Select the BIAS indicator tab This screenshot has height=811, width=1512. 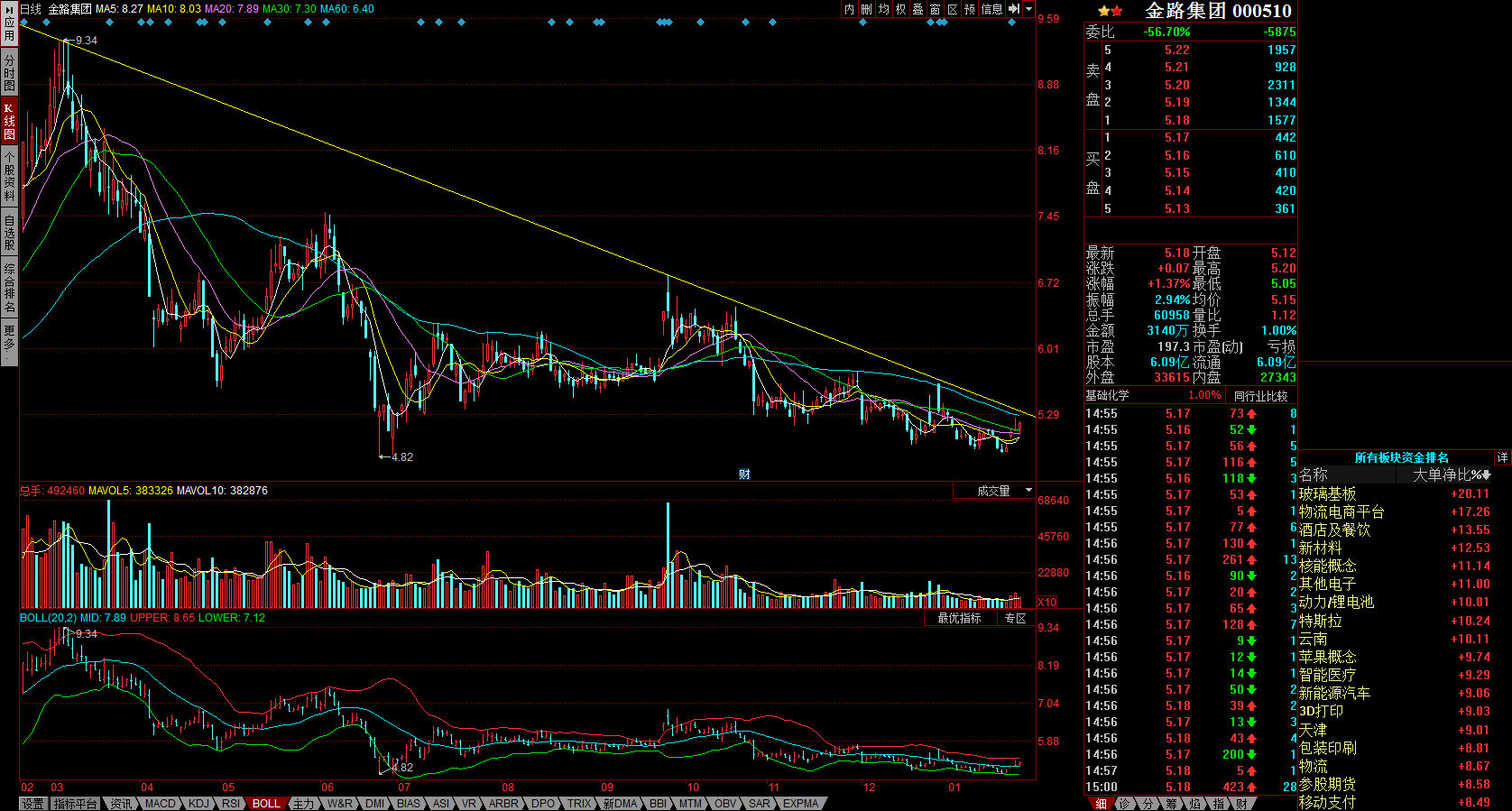pyautogui.click(x=409, y=804)
